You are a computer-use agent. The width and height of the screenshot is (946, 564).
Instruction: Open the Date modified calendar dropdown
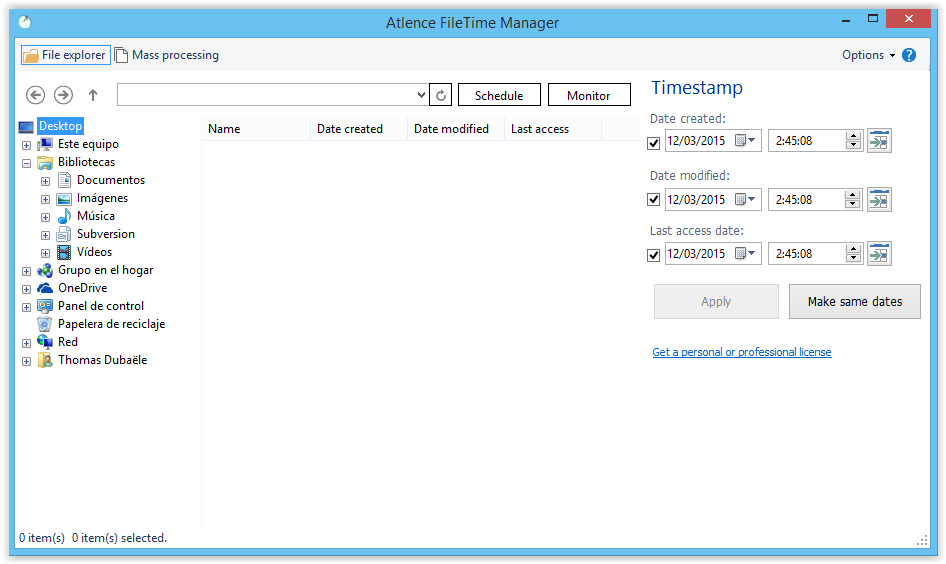pos(746,199)
